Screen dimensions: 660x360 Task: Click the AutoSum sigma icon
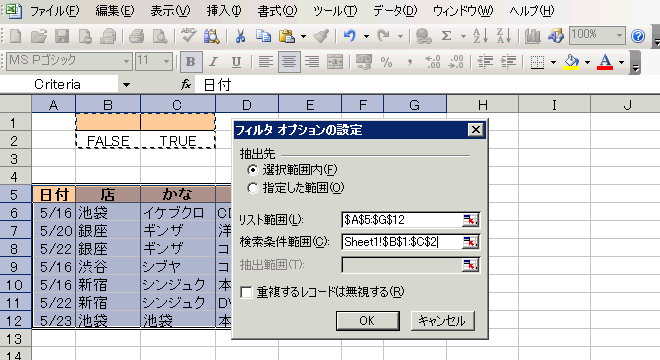pos(446,36)
